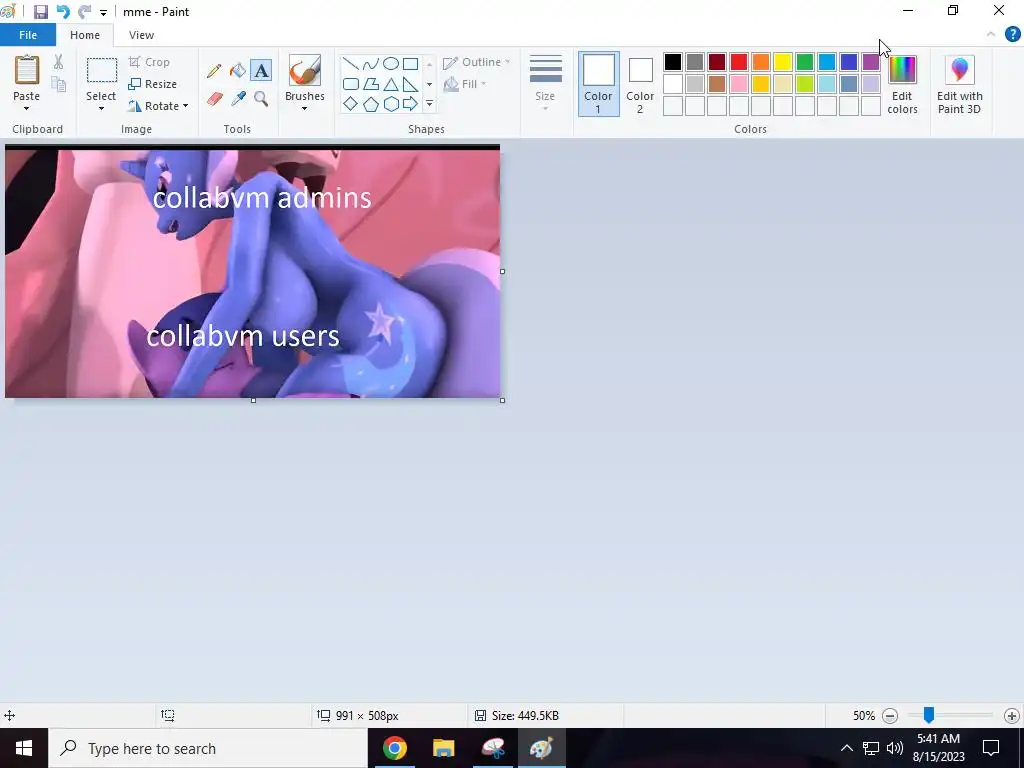Choose the Diamond shape
The image size is (1024, 768).
[x=351, y=104]
